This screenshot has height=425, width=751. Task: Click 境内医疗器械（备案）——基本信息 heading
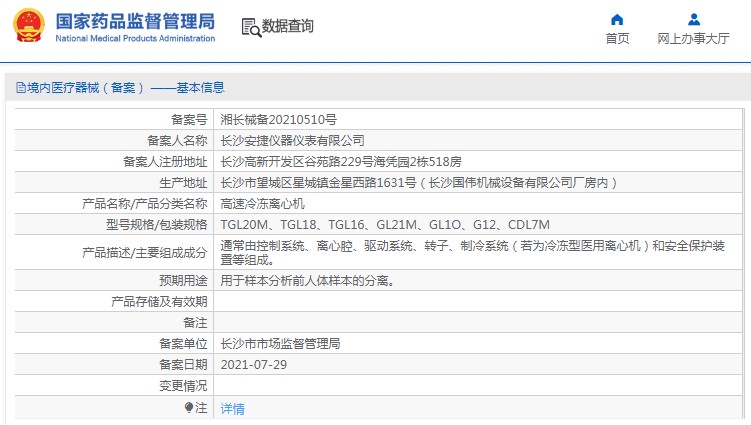coord(126,88)
